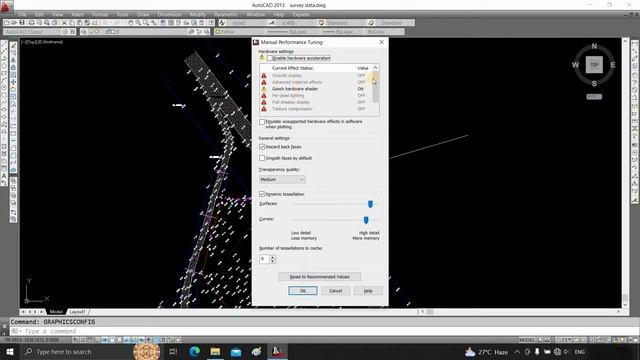Check Emulate unsupported hardware effects option
Image resolution: width=640 pixels, height=360 pixels.
pos(262,122)
